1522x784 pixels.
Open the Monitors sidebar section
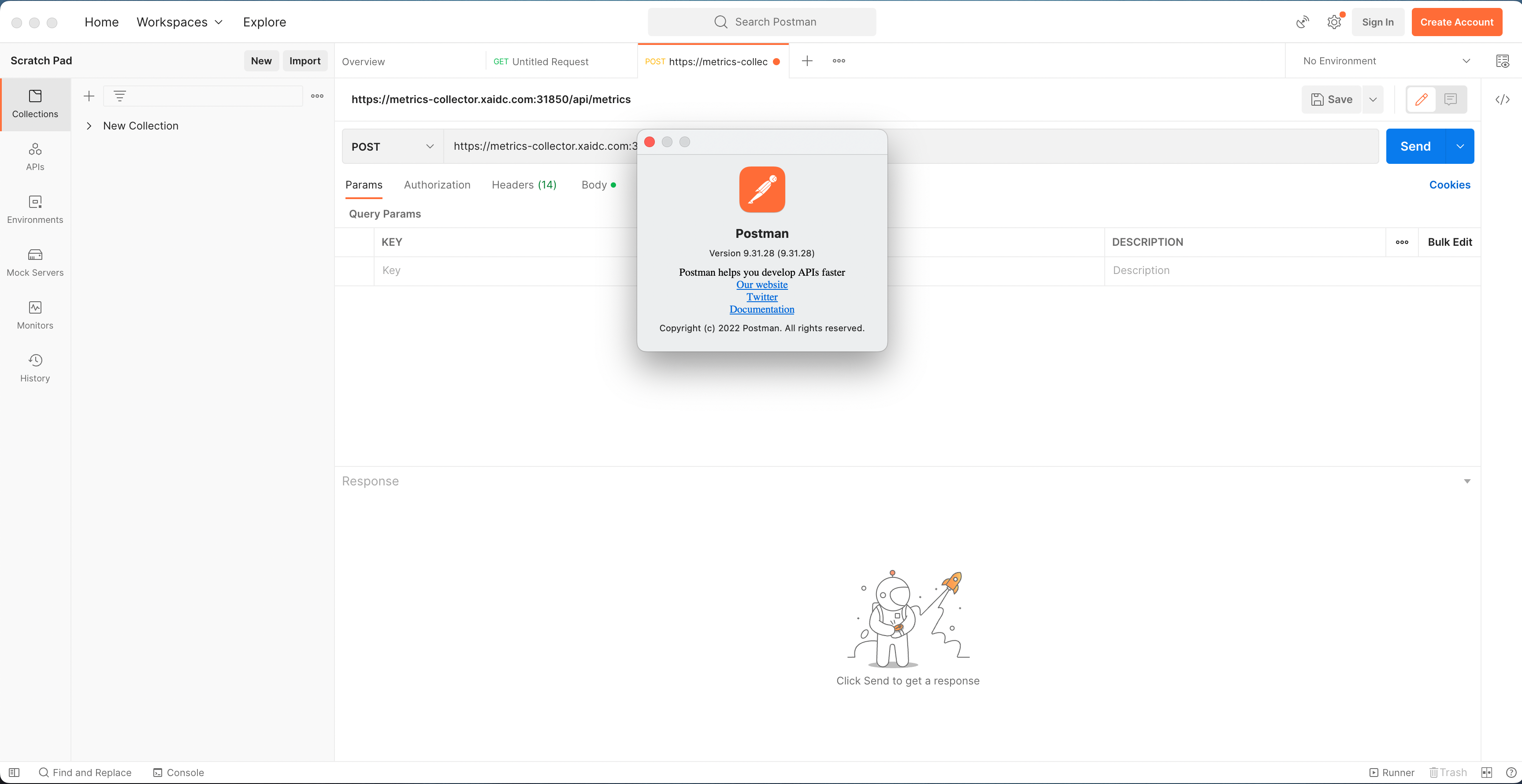(x=35, y=315)
